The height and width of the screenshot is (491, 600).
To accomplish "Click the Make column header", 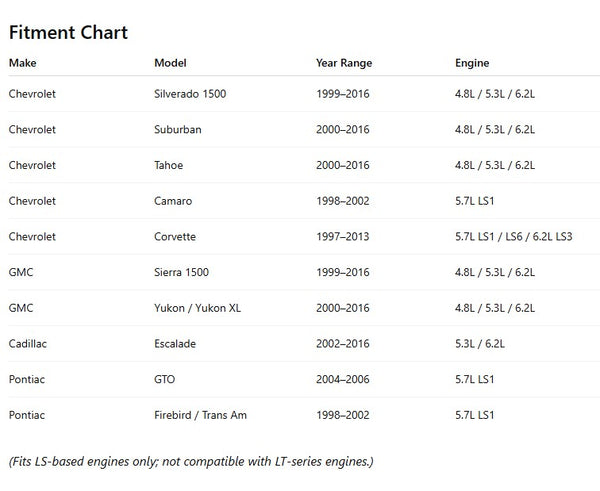I will pos(21,63).
